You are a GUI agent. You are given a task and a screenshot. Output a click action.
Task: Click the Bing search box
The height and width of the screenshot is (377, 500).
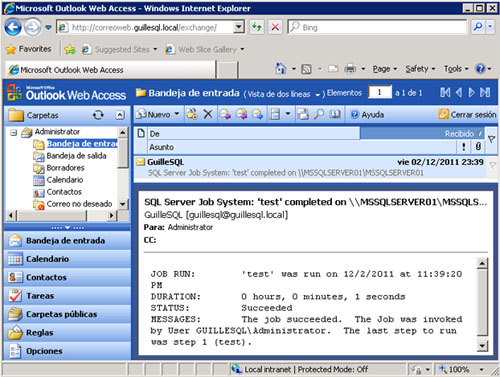(377, 27)
